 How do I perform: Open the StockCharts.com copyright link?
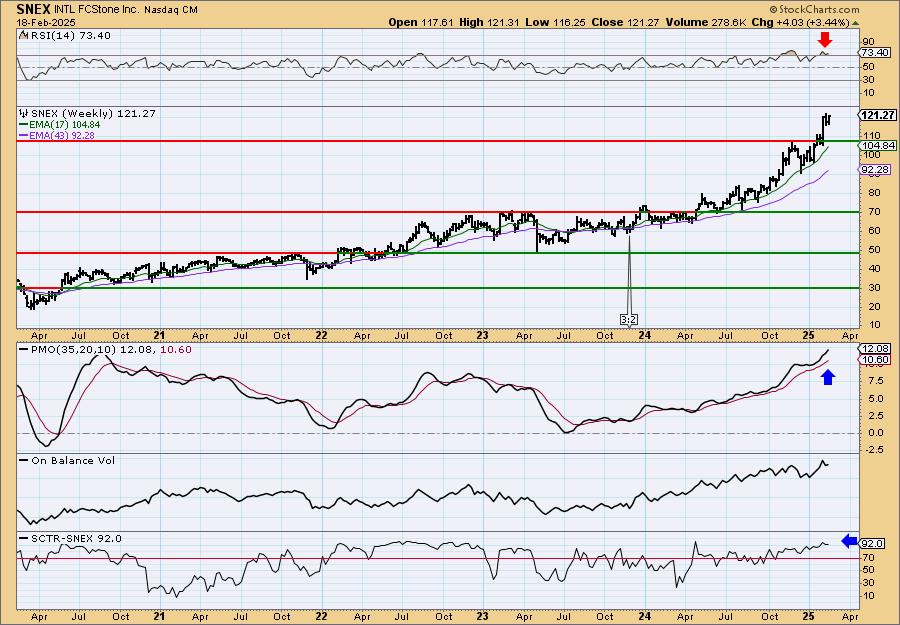pyautogui.click(x=814, y=9)
